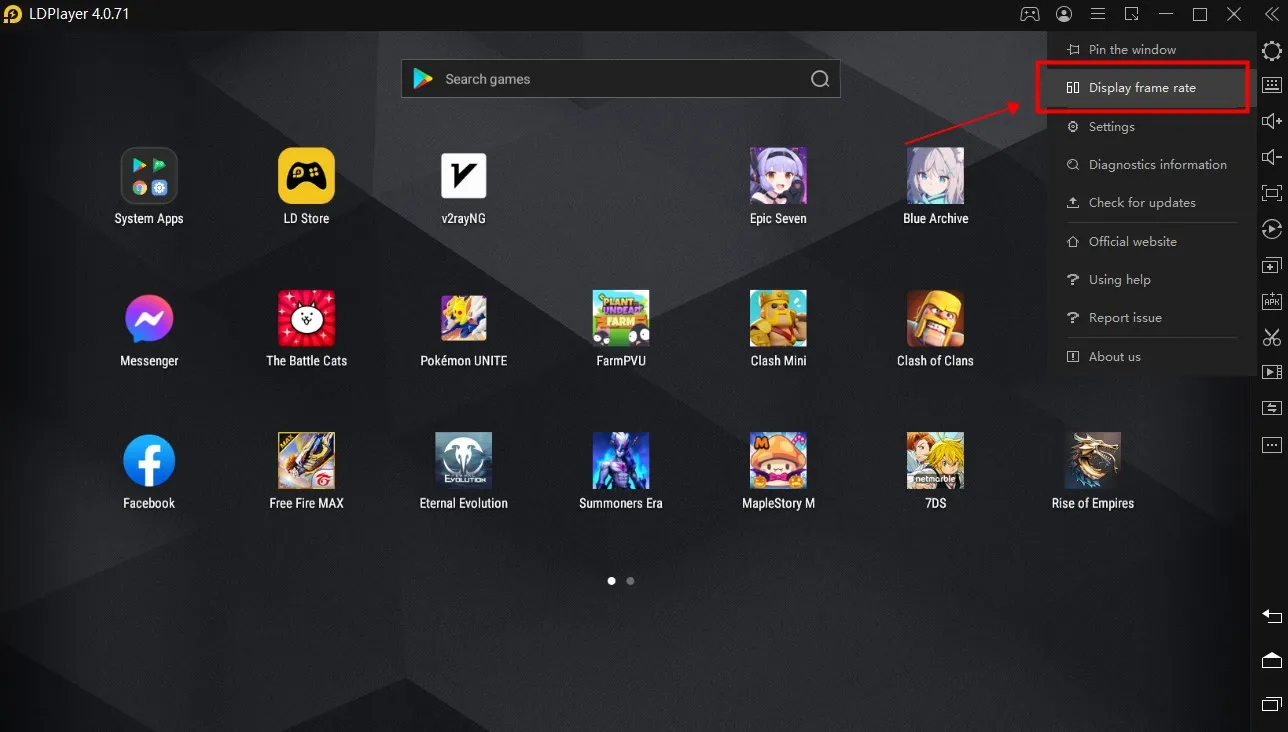1288x732 pixels.
Task: Launch Eternal Evolution
Action: tap(464, 461)
